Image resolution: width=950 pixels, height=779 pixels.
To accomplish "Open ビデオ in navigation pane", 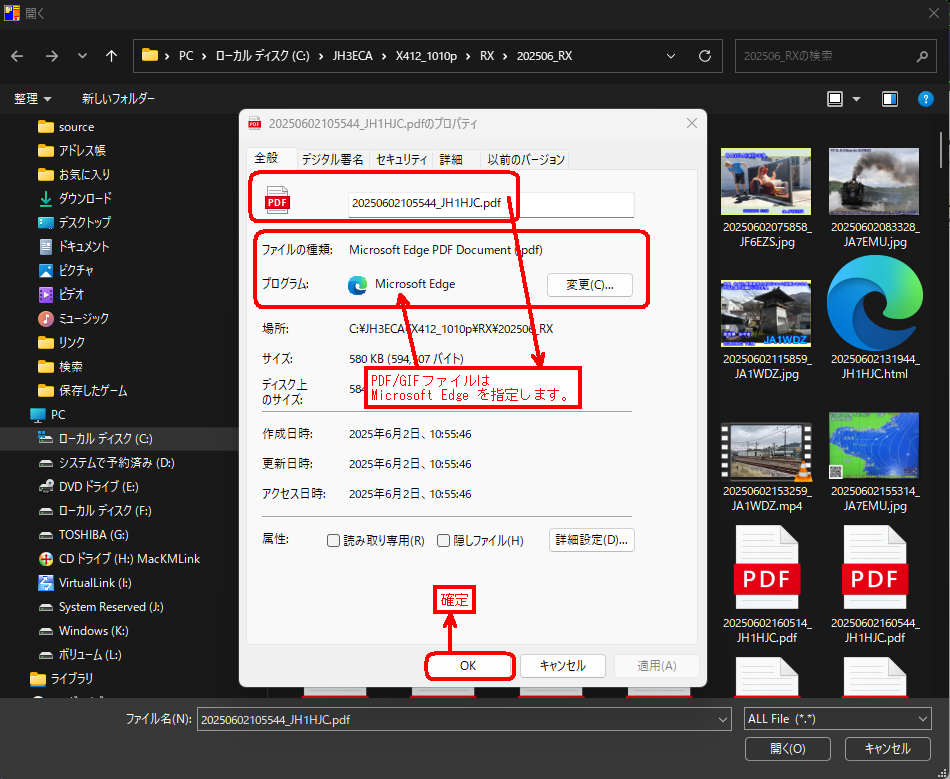I will coord(61,294).
